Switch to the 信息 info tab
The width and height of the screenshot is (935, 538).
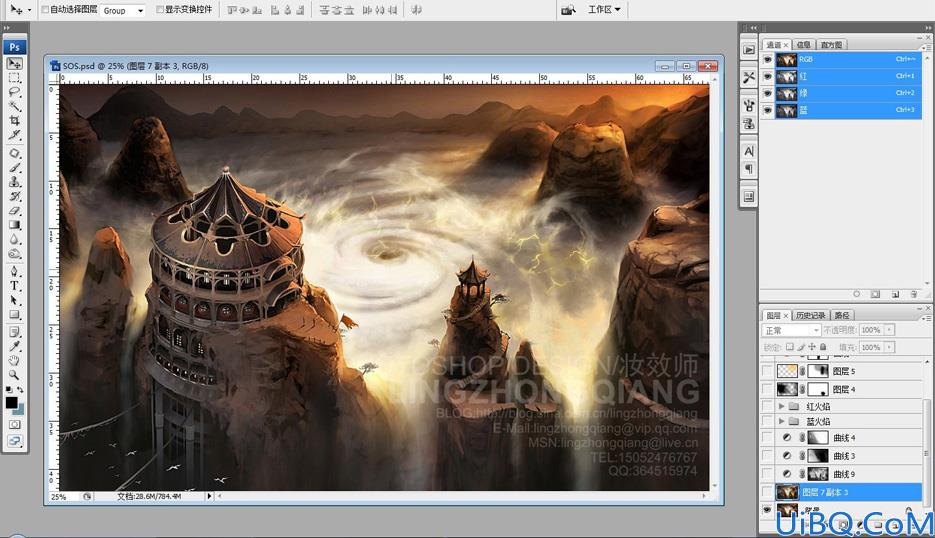(x=803, y=45)
